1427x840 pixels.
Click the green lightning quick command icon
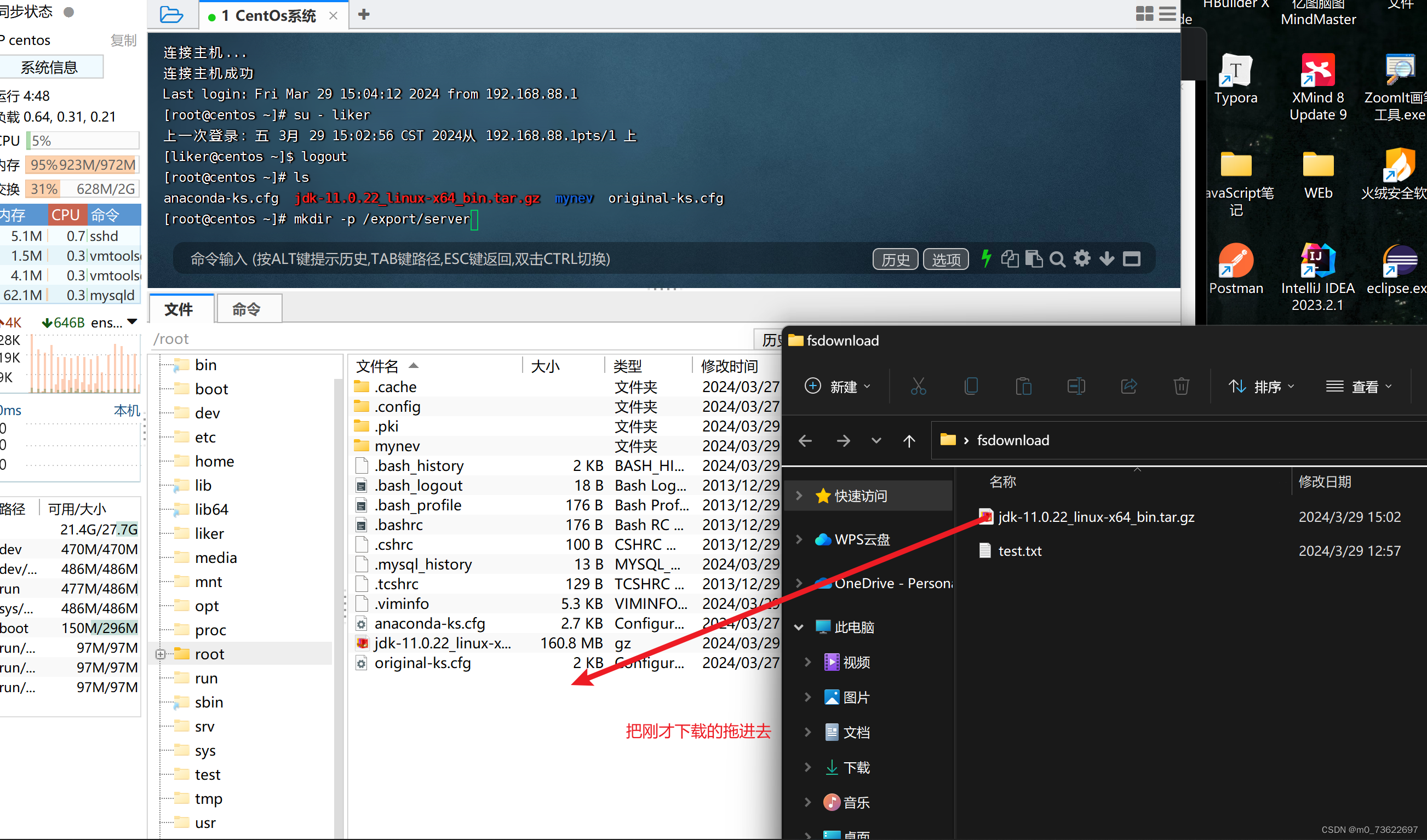pyautogui.click(x=986, y=258)
